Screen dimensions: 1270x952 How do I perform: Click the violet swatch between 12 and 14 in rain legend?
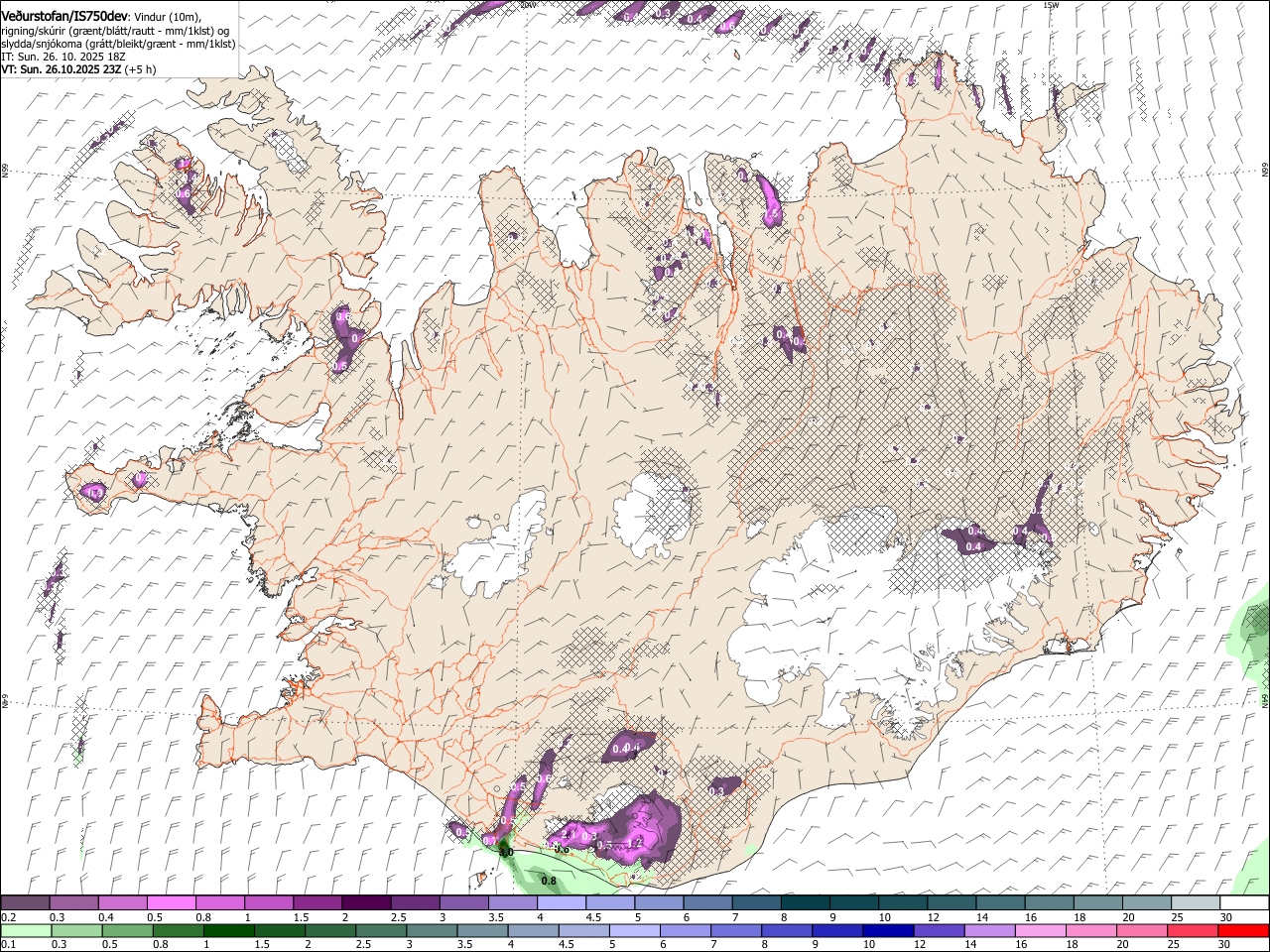tap(938, 930)
